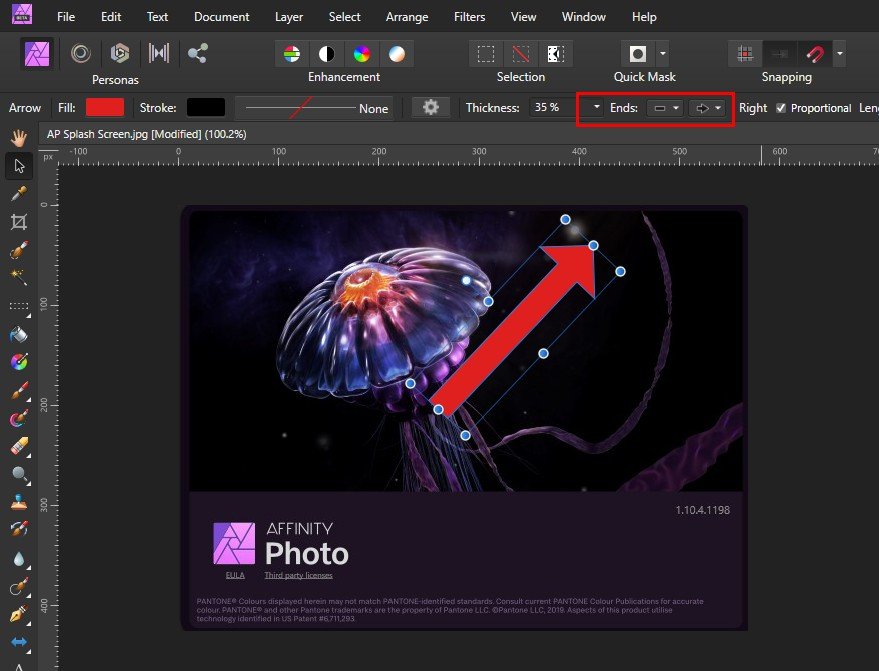Click the Invert Pixel Selection icon

pyautogui.click(x=555, y=54)
